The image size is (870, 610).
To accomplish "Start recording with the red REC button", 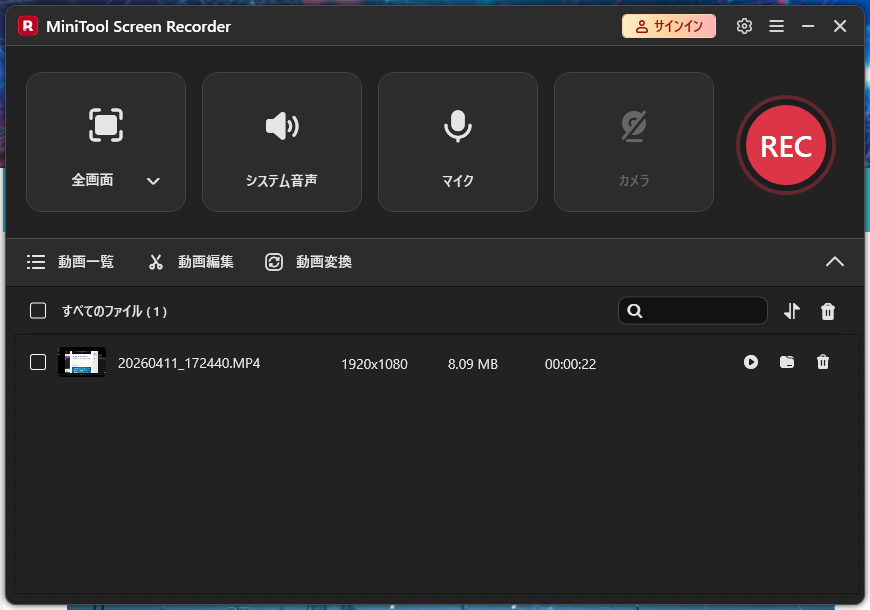I will click(x=785, y=146).
